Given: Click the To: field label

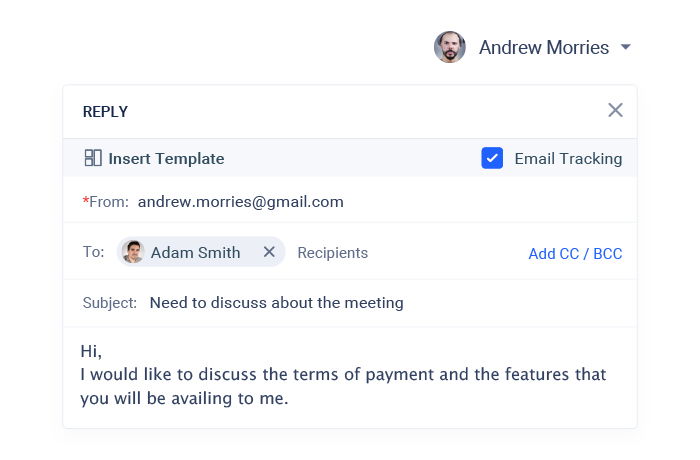Looking at the screenshot, I should tap(93, 252).
